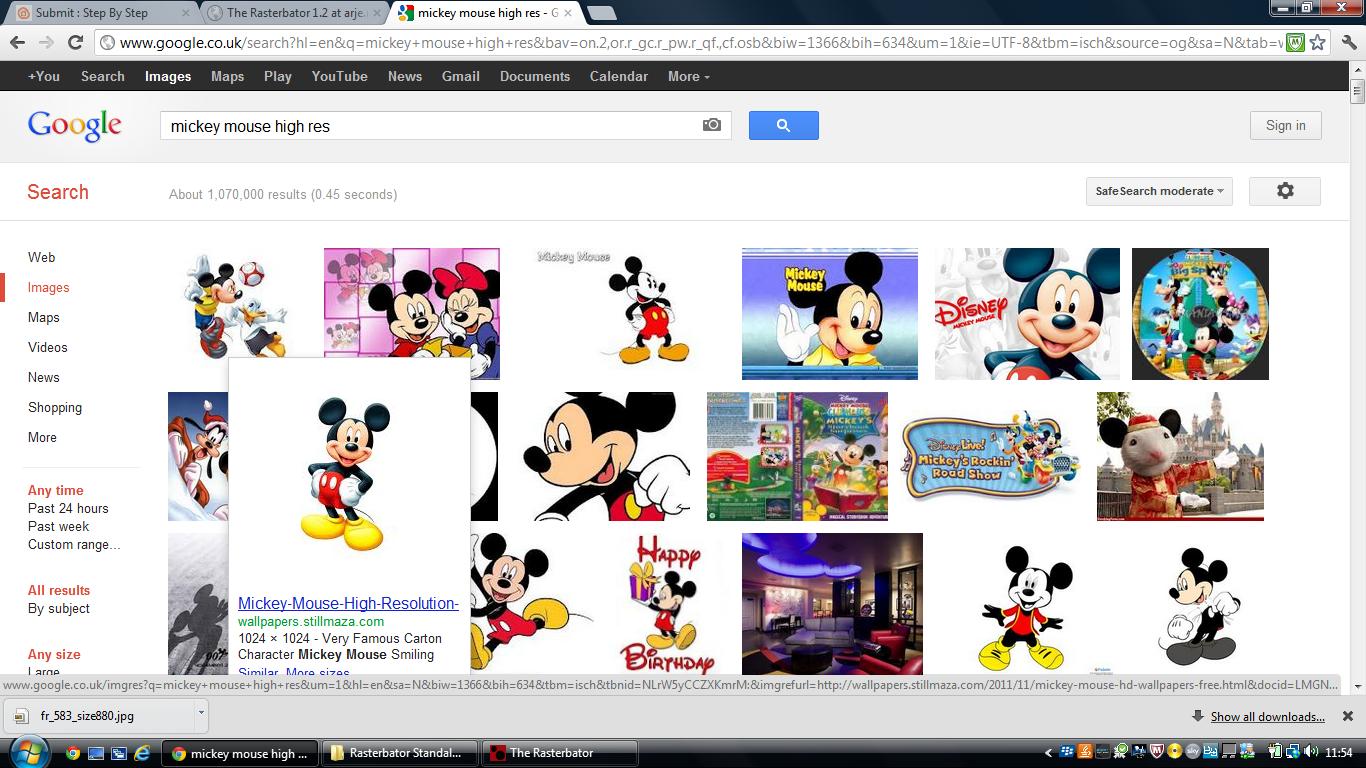Click the browser forward arrow
Viewport: 1366px width, 768px height.
46,42
